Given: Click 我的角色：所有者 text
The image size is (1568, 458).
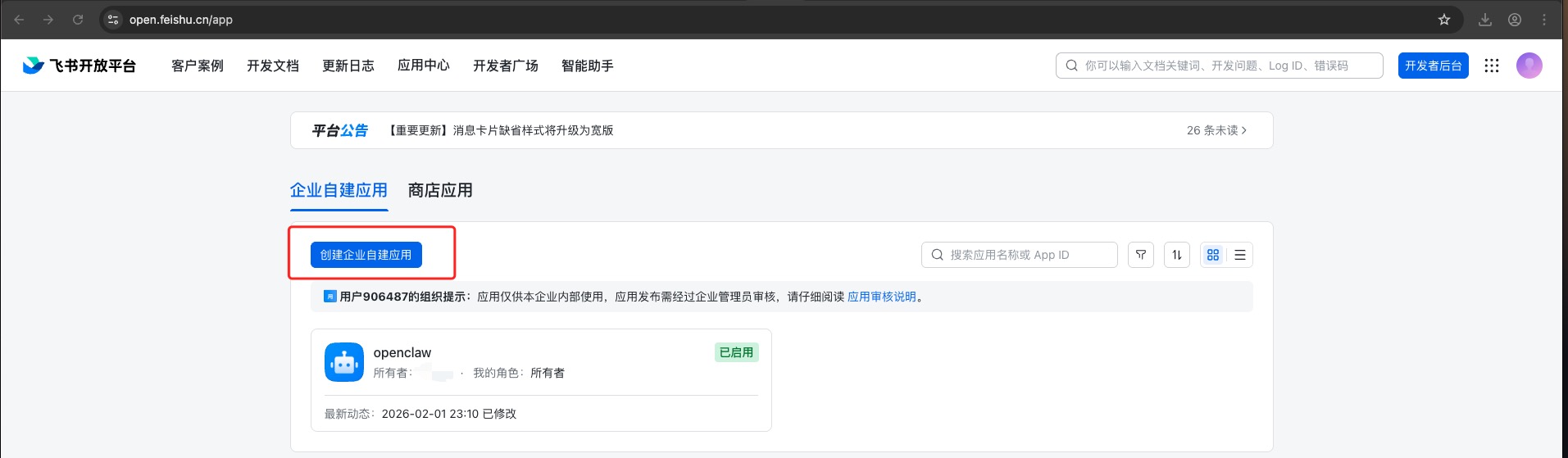Looking at the screenshot, I should pos(519,373).
